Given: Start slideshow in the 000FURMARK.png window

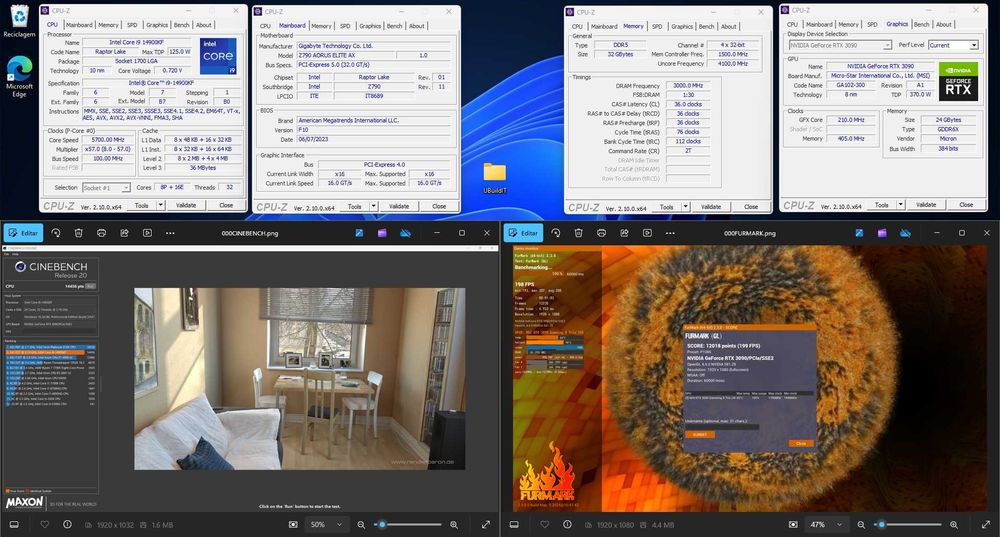Looking at the screenshot, I should (x=647, y=233).
